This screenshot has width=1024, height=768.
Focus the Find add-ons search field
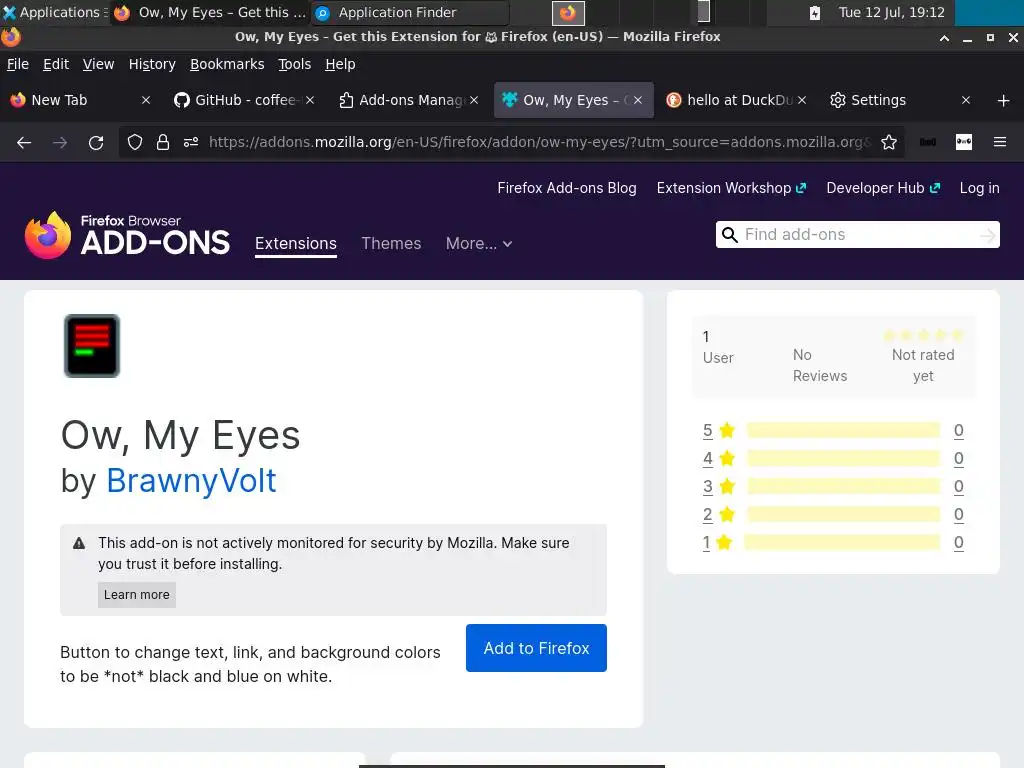[857, 235]
